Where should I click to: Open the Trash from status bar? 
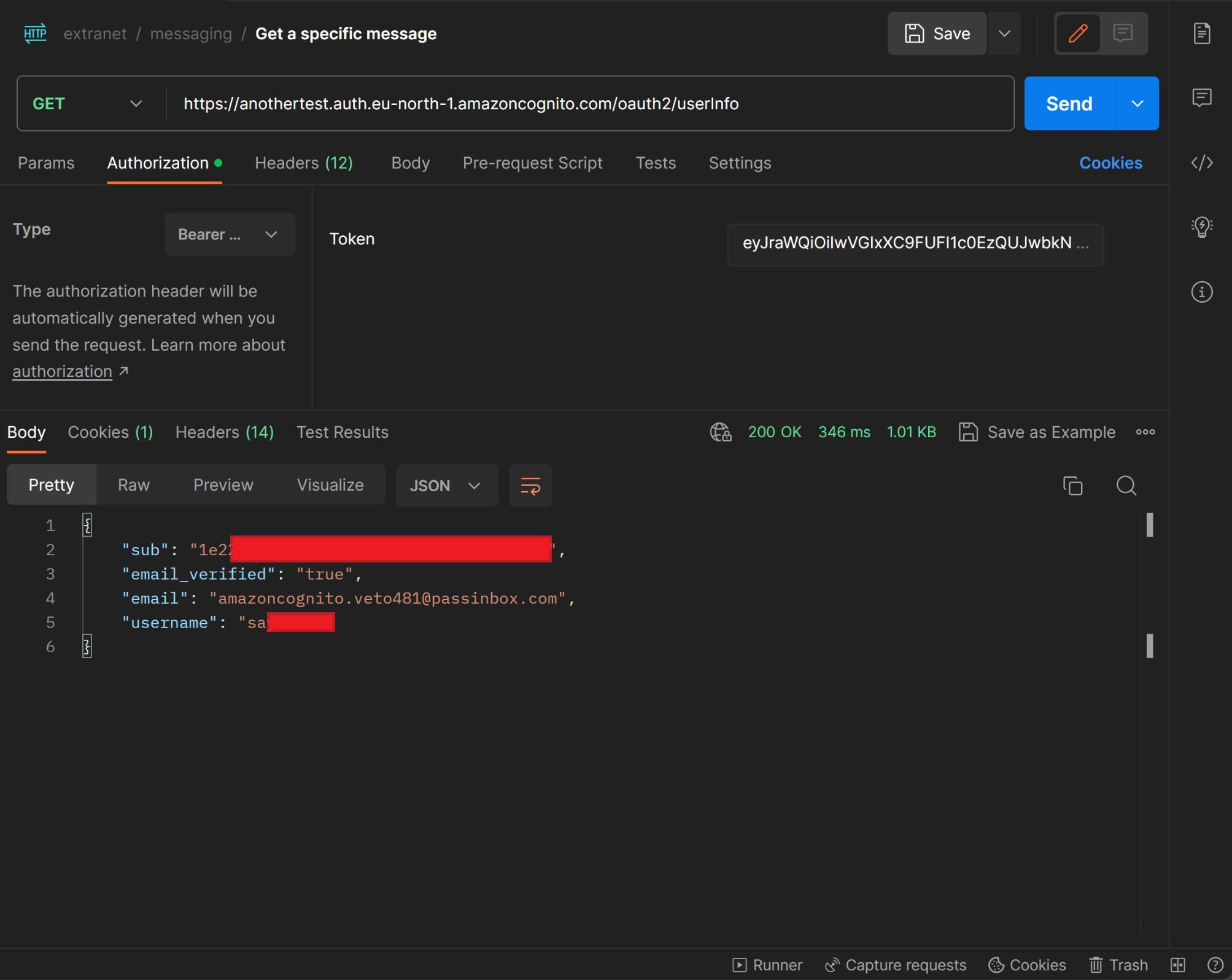click(x=1118, y=965)
